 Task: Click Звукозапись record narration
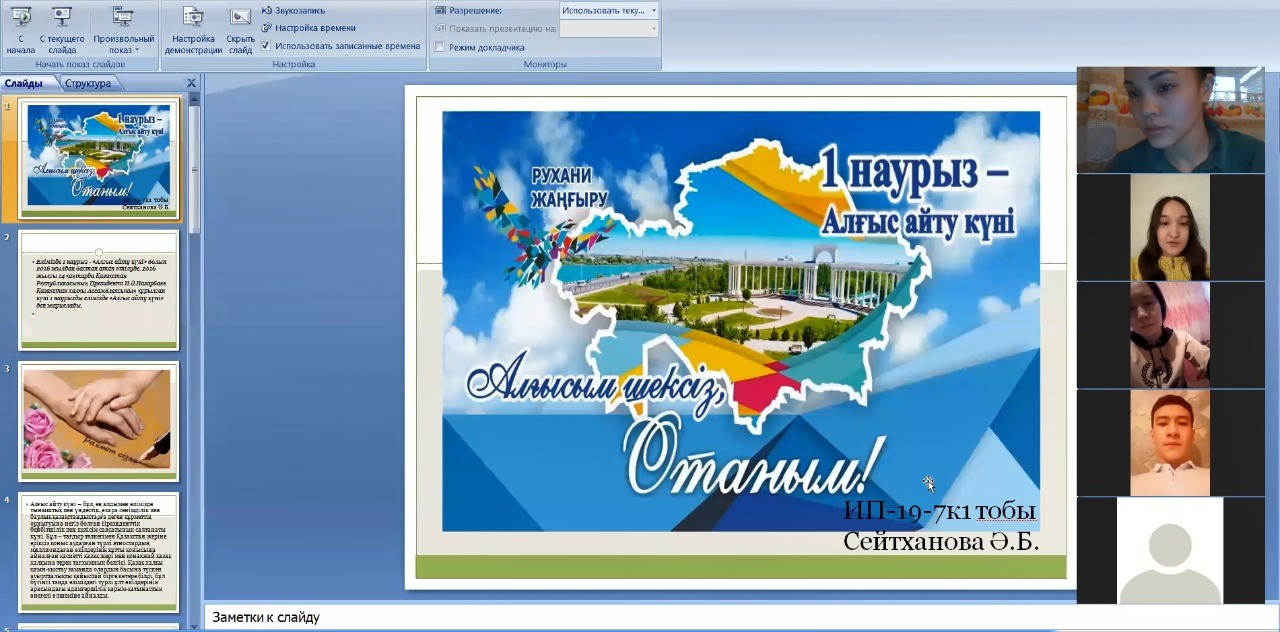(293, 10)
